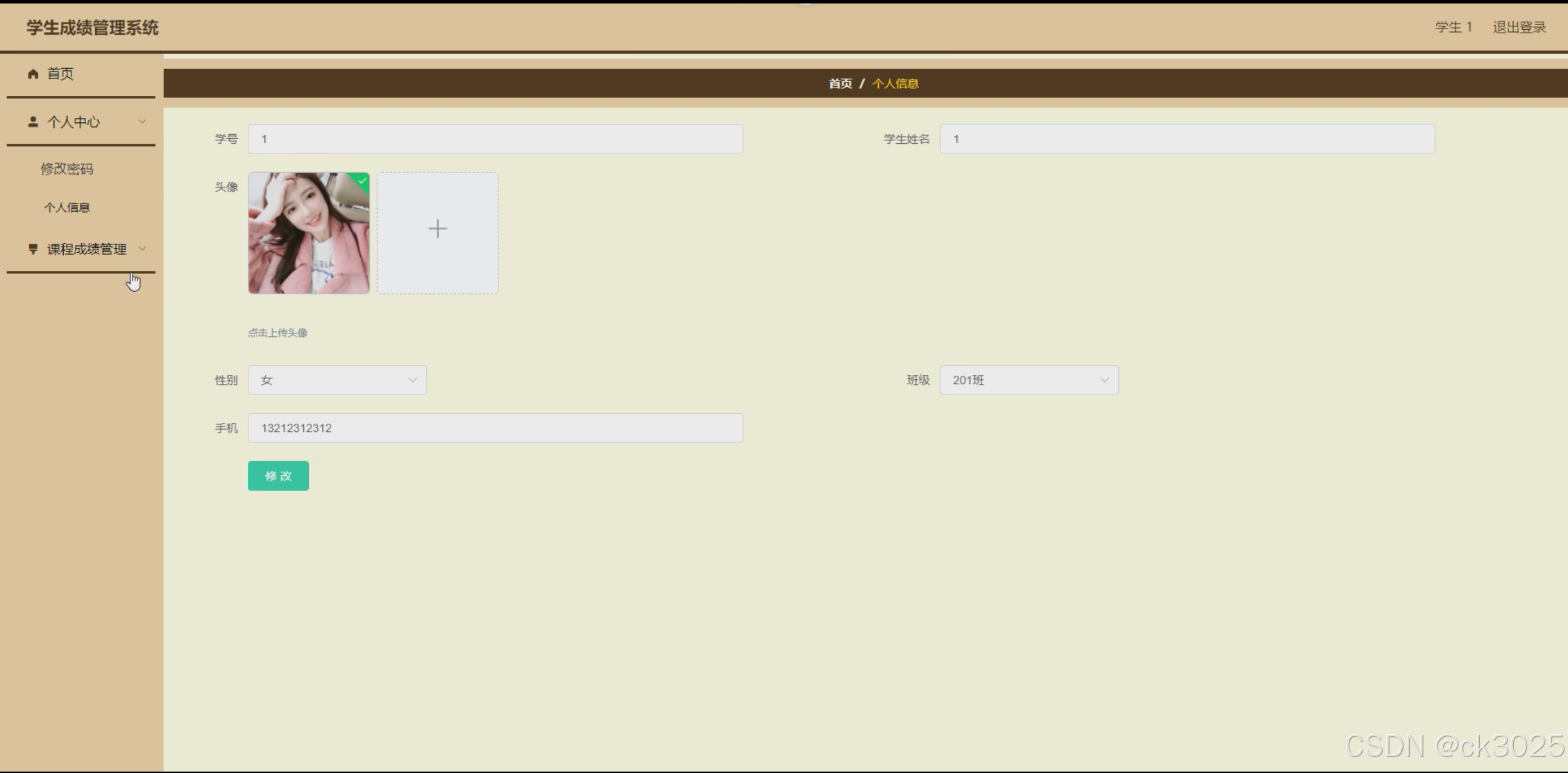
Task: Open 修改密码 in sidebar menu
Action: point(67,169)
